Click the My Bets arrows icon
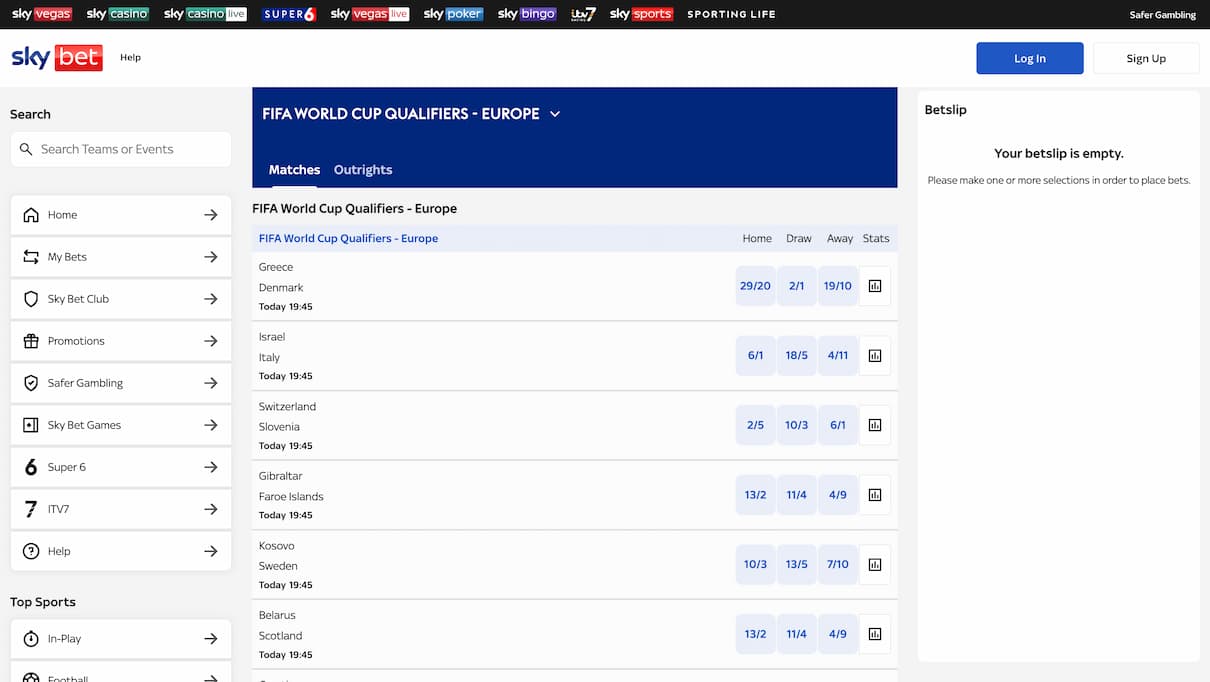 tap(31, 257)
